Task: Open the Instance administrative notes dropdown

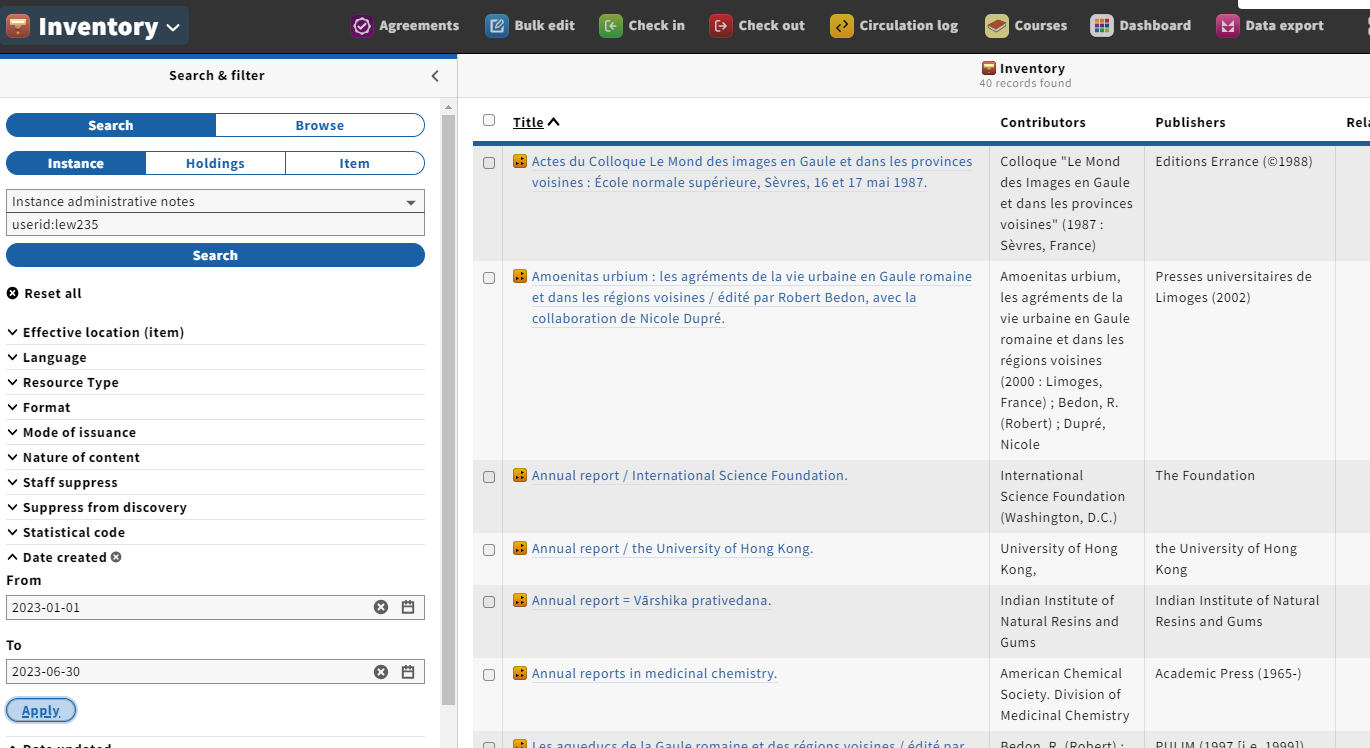Action: click(215, 201)
